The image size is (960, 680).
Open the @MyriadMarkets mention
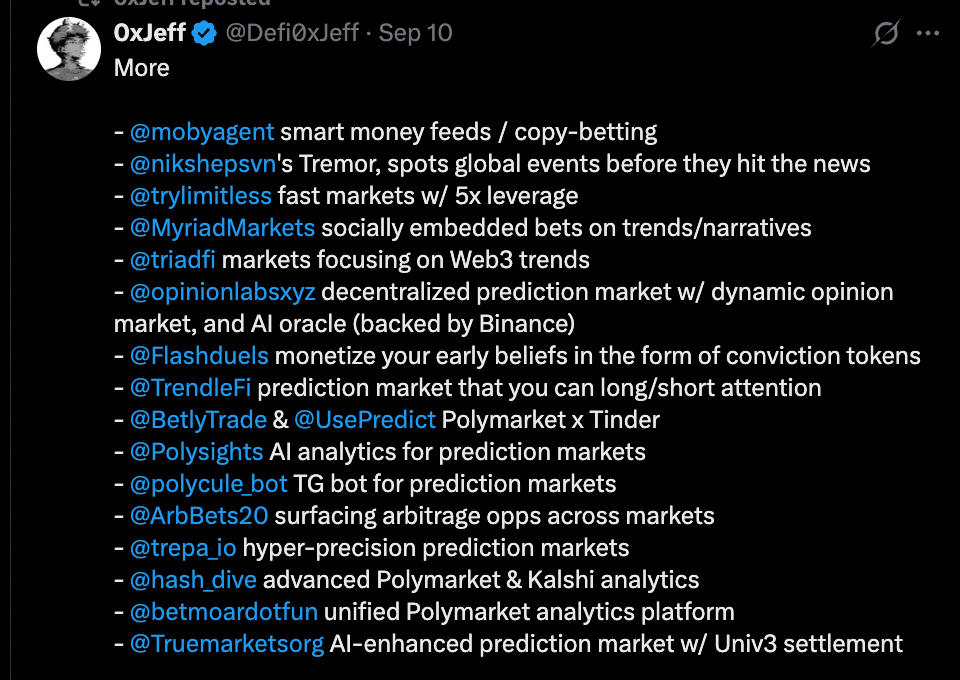(222, 228)
